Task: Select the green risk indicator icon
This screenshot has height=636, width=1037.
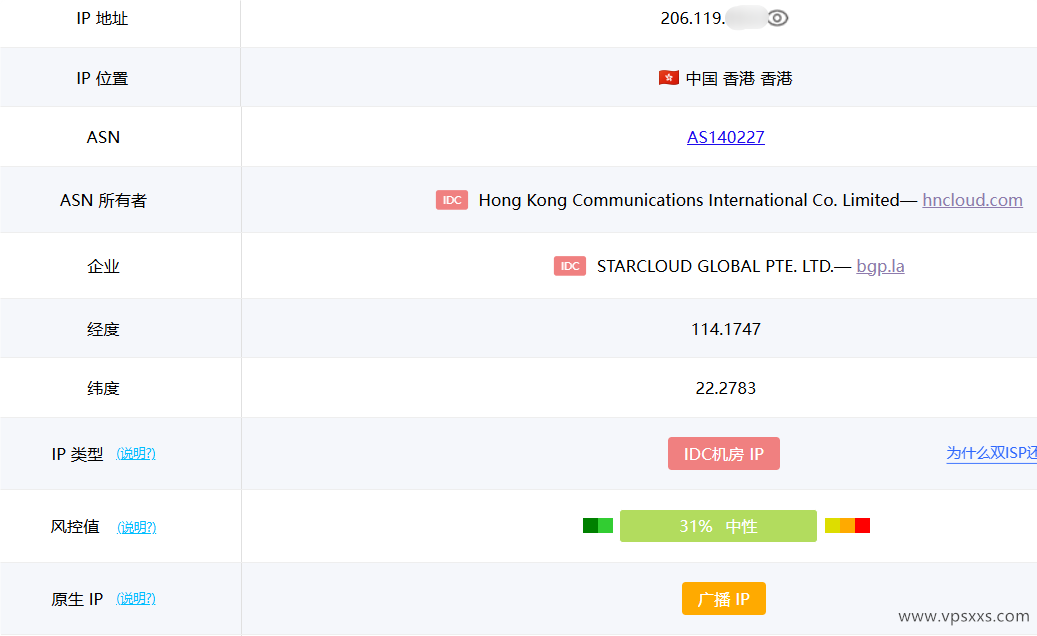Action: 597,525
